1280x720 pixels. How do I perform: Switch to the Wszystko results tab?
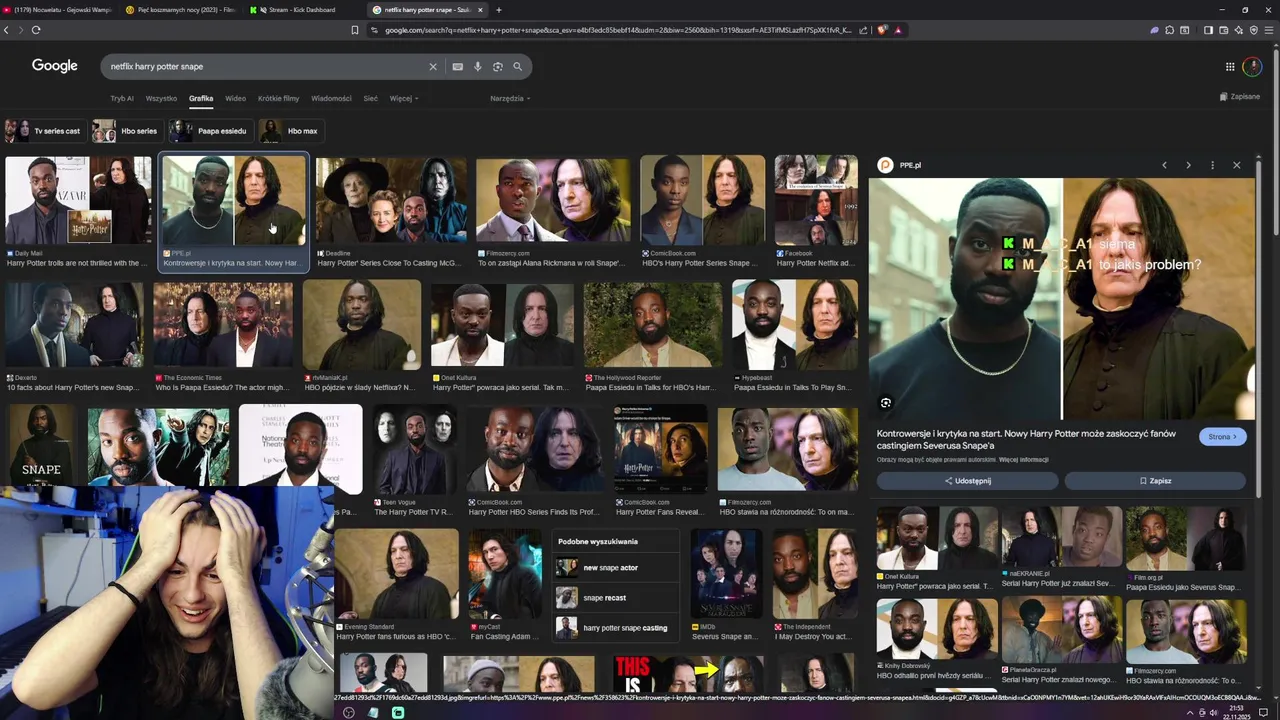[161, 98]
